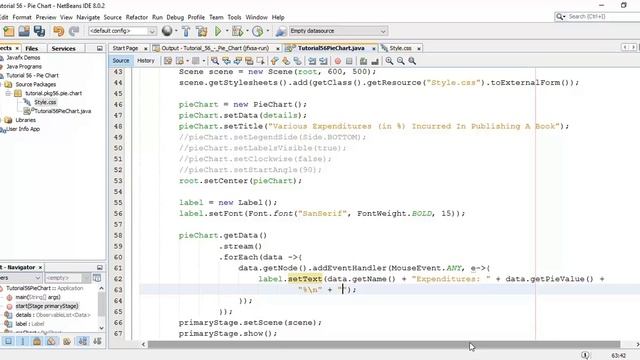The image size is (640, 360).
Task: Open dropdown arrow next to Run icon
Action: [227, 31]
